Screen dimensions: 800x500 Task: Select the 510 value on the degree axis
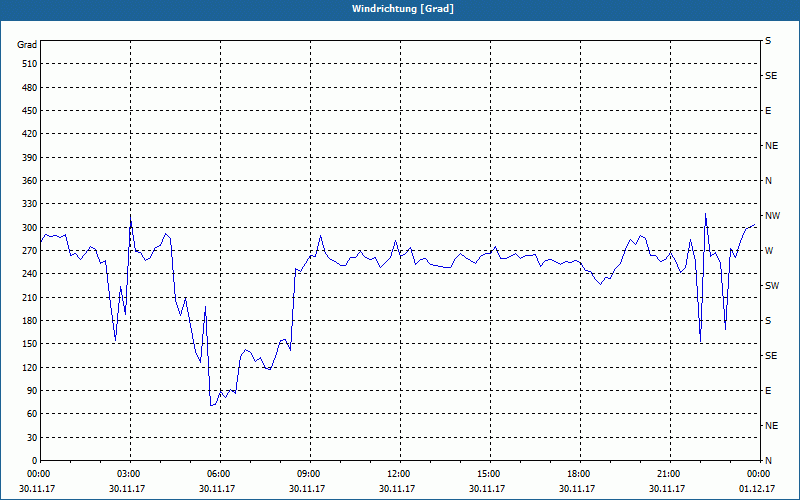[30, 64]
